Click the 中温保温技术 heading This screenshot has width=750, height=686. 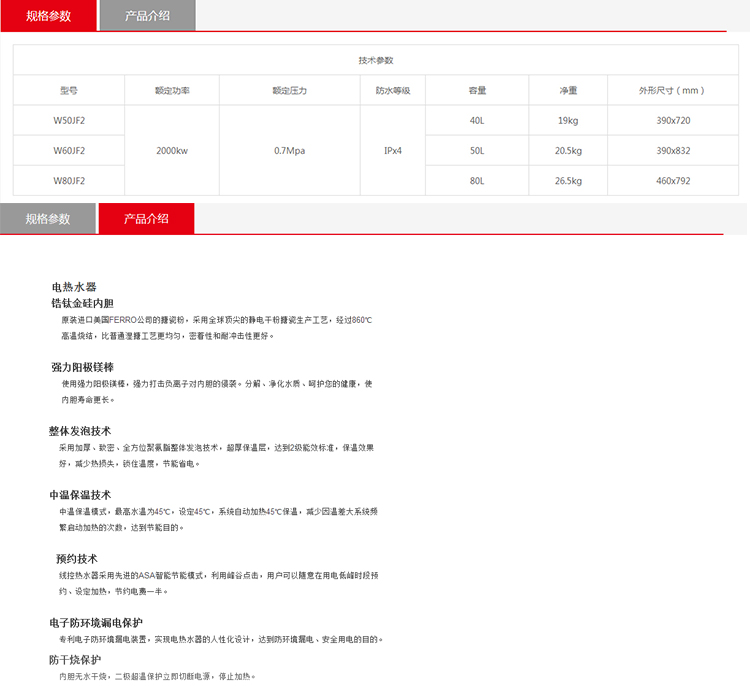[x=80, y=495]
